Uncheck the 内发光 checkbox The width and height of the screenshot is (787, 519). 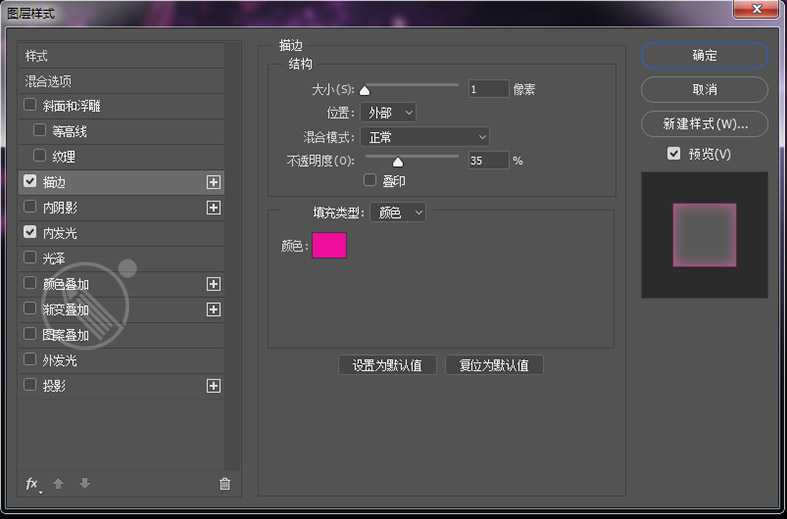[30, 232]
